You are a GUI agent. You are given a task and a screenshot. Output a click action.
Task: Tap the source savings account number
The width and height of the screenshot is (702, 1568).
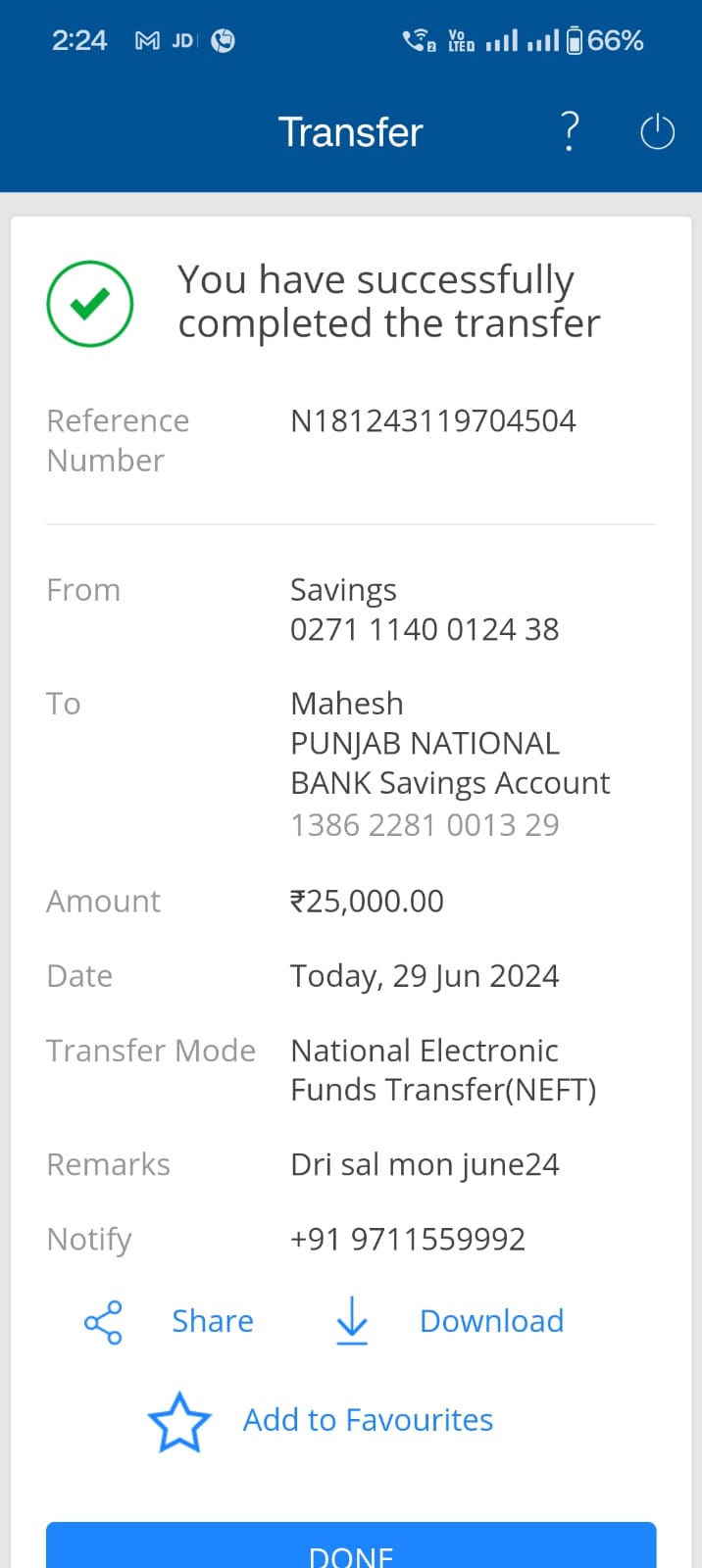tap(425, 629)
